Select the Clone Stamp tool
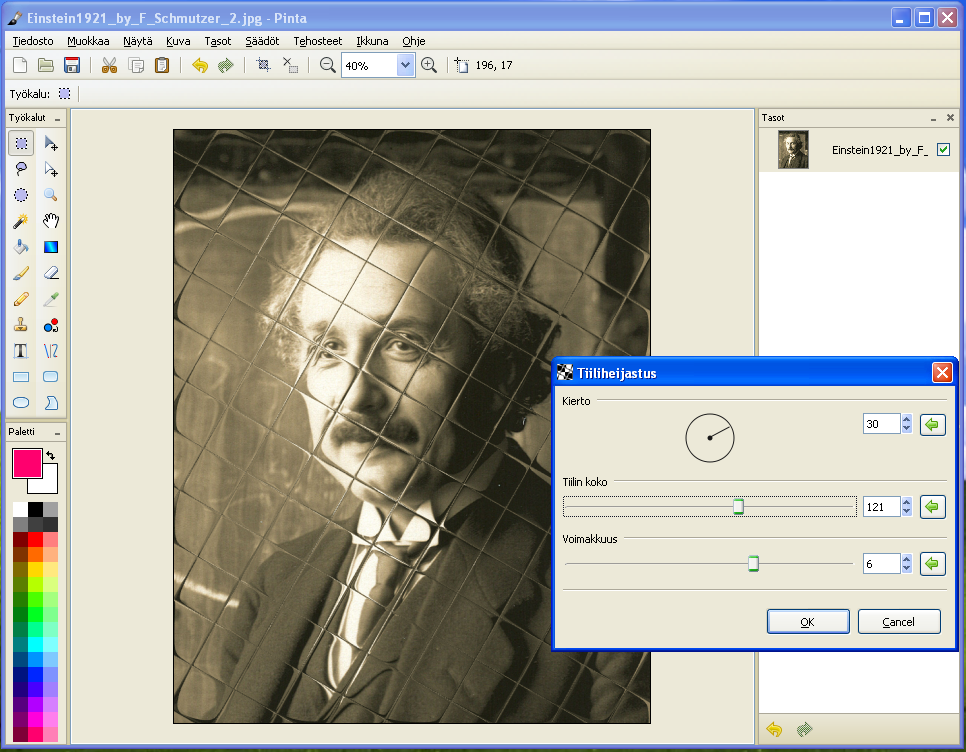This screenshot has width=966, height=752. (21, 325)
